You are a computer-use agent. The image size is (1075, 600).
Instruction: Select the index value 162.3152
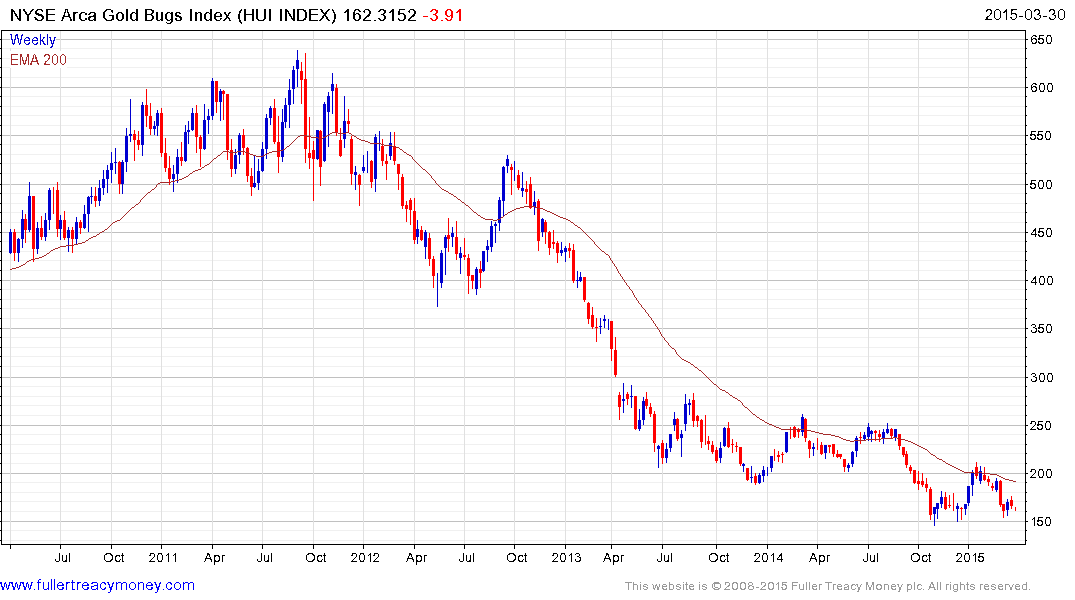379,15
